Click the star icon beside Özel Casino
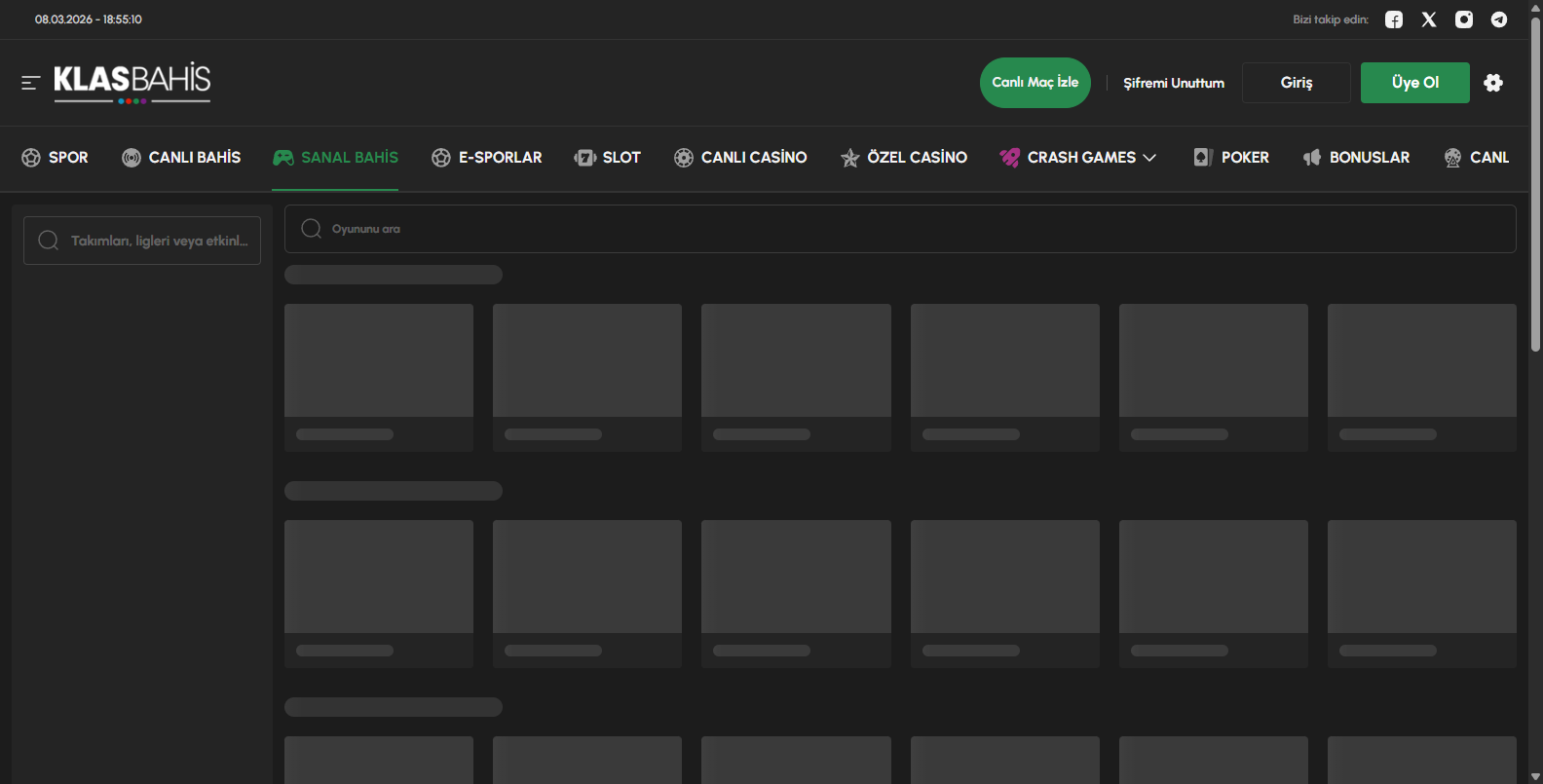1543x784 pixels. tap(850, 158)
